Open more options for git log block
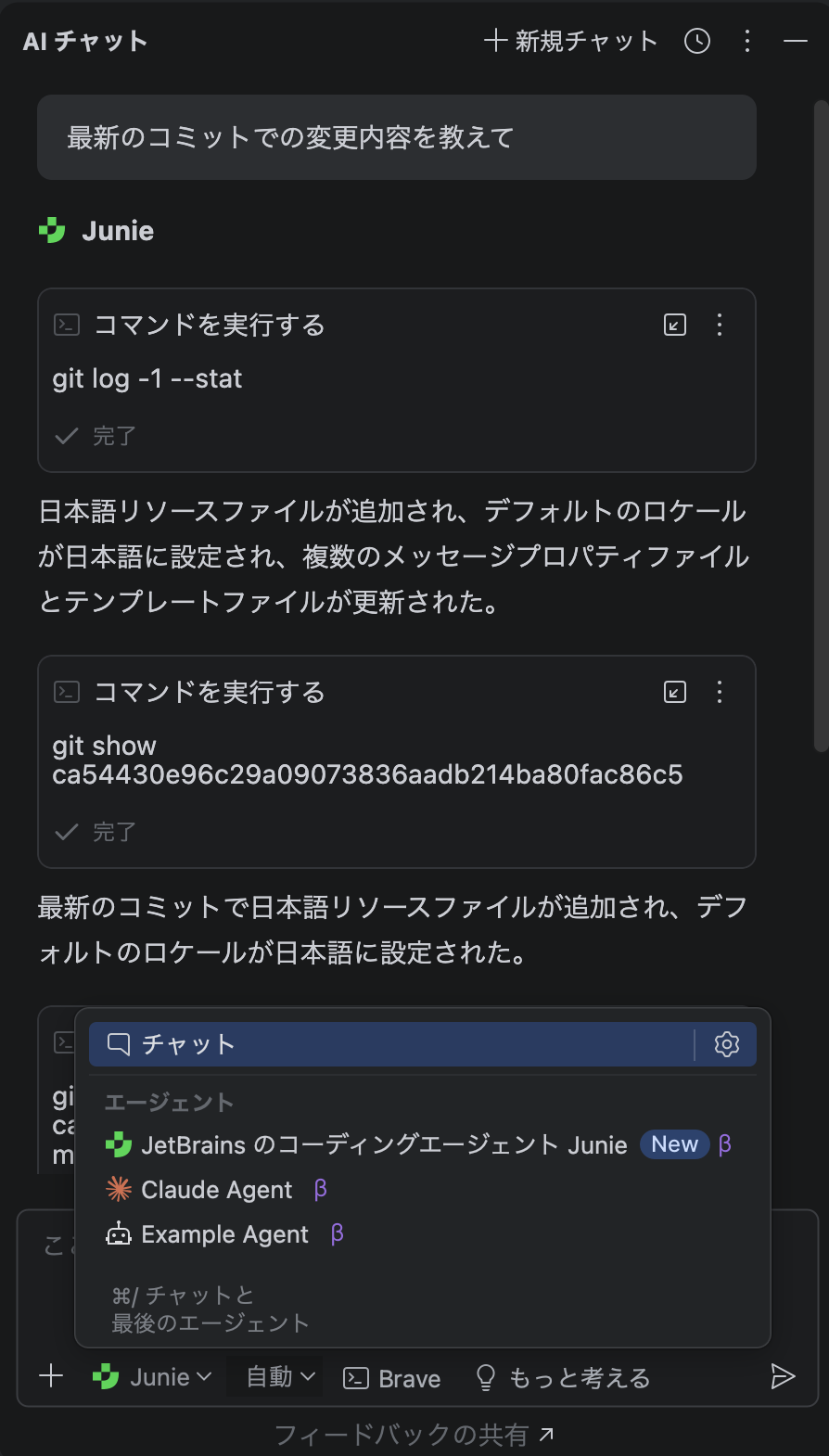Image resolution: width=829 pixels, height=1456 pixels. 720,325
